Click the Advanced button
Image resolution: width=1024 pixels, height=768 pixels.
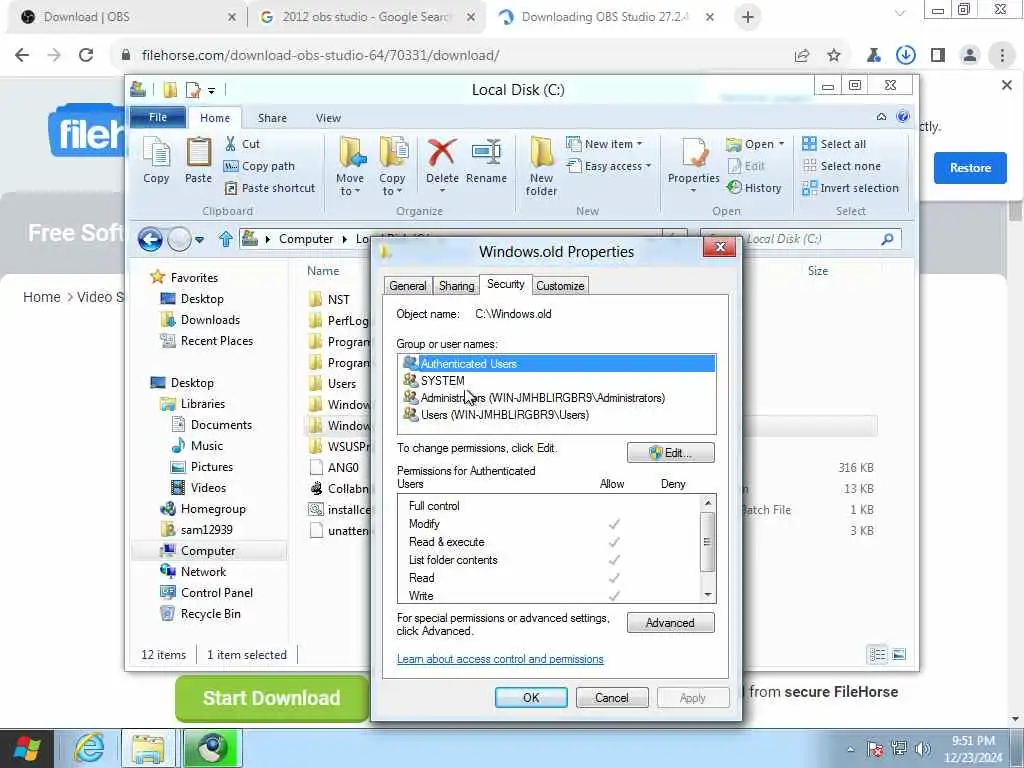pos(671,622)
